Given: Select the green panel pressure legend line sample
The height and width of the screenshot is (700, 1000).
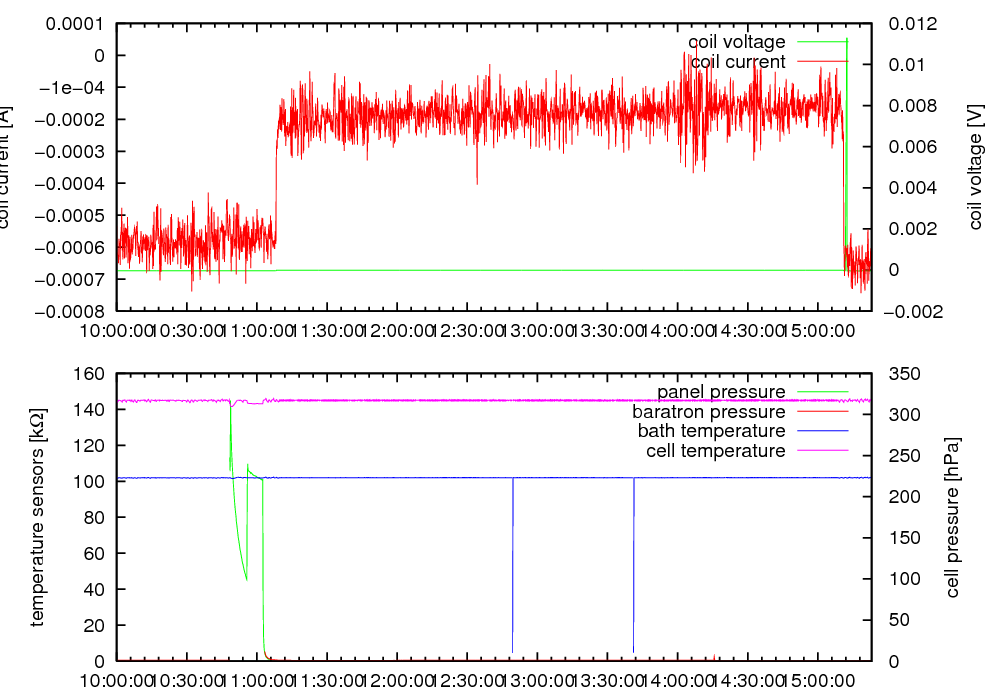Looking at the screenshot, I should (x=820, y=391).
